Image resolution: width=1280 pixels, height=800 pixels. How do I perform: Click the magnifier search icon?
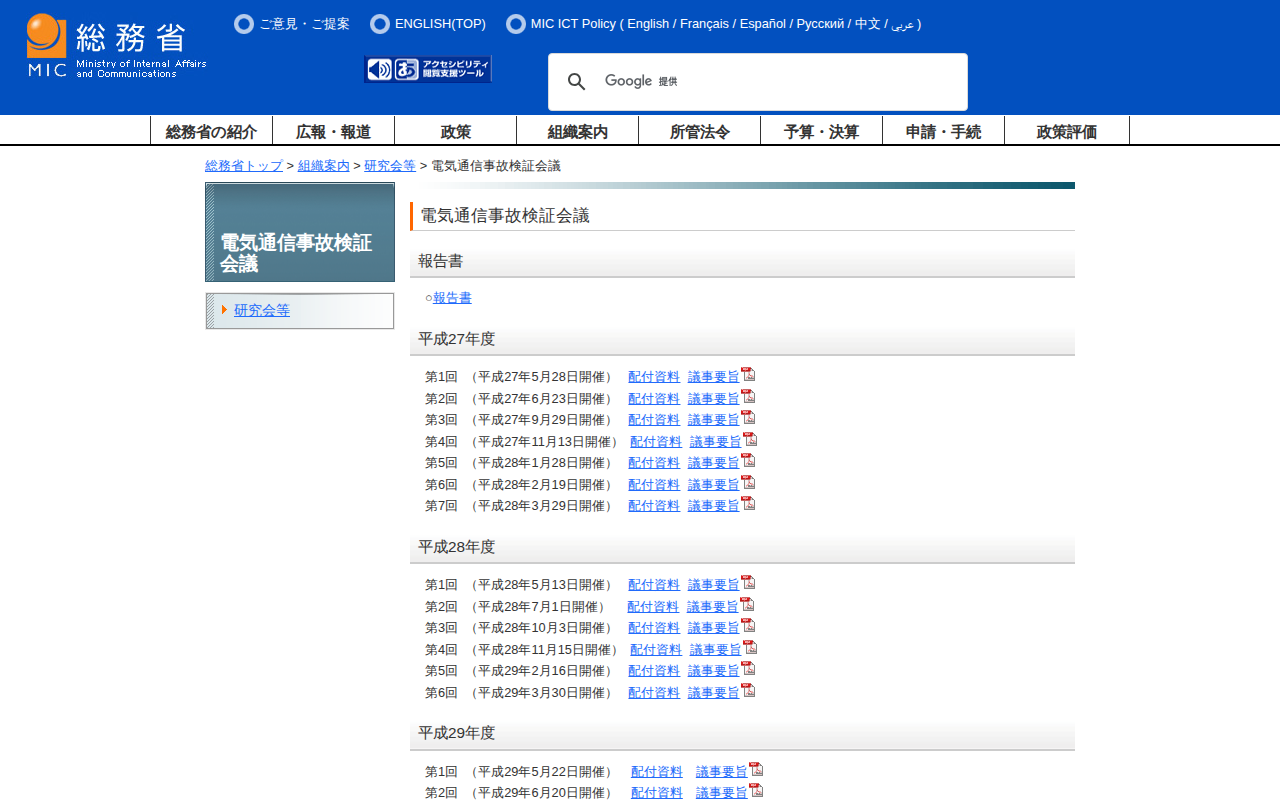pyautogui.click(x=576, y=82)
